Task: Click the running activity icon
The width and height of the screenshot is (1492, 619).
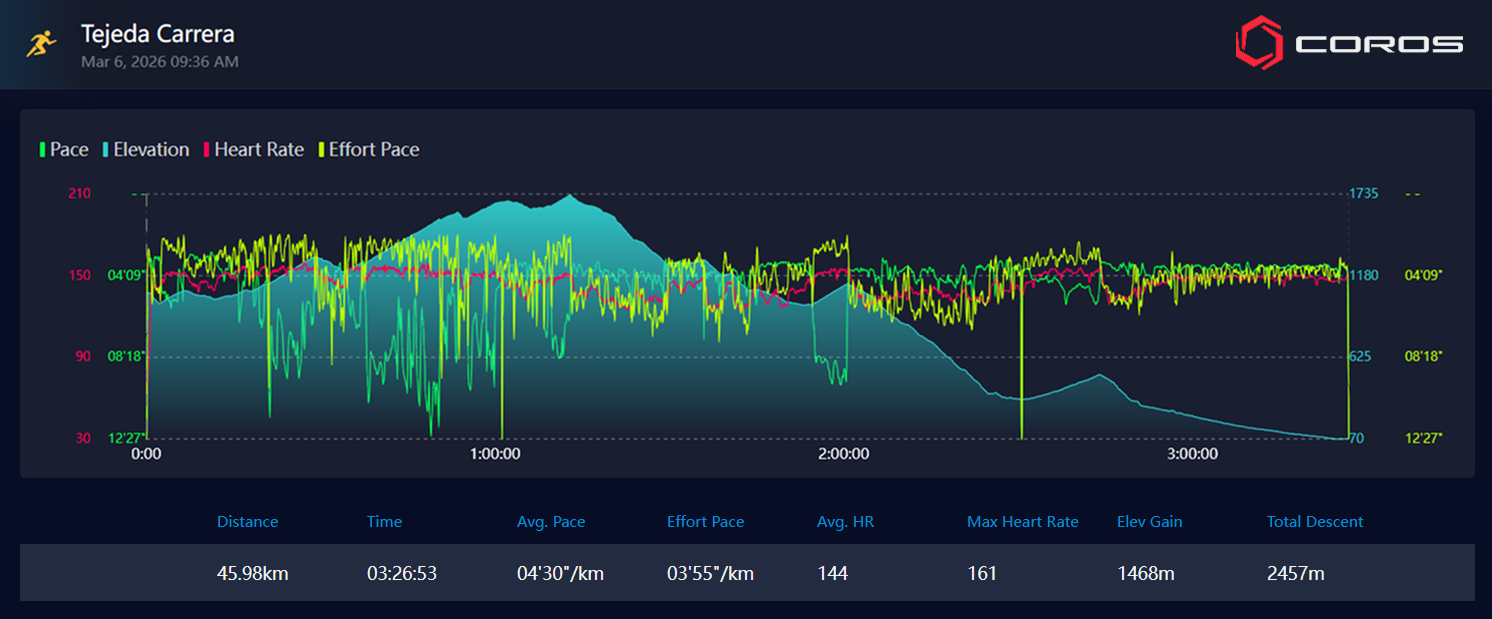Action: coord(41,43)
